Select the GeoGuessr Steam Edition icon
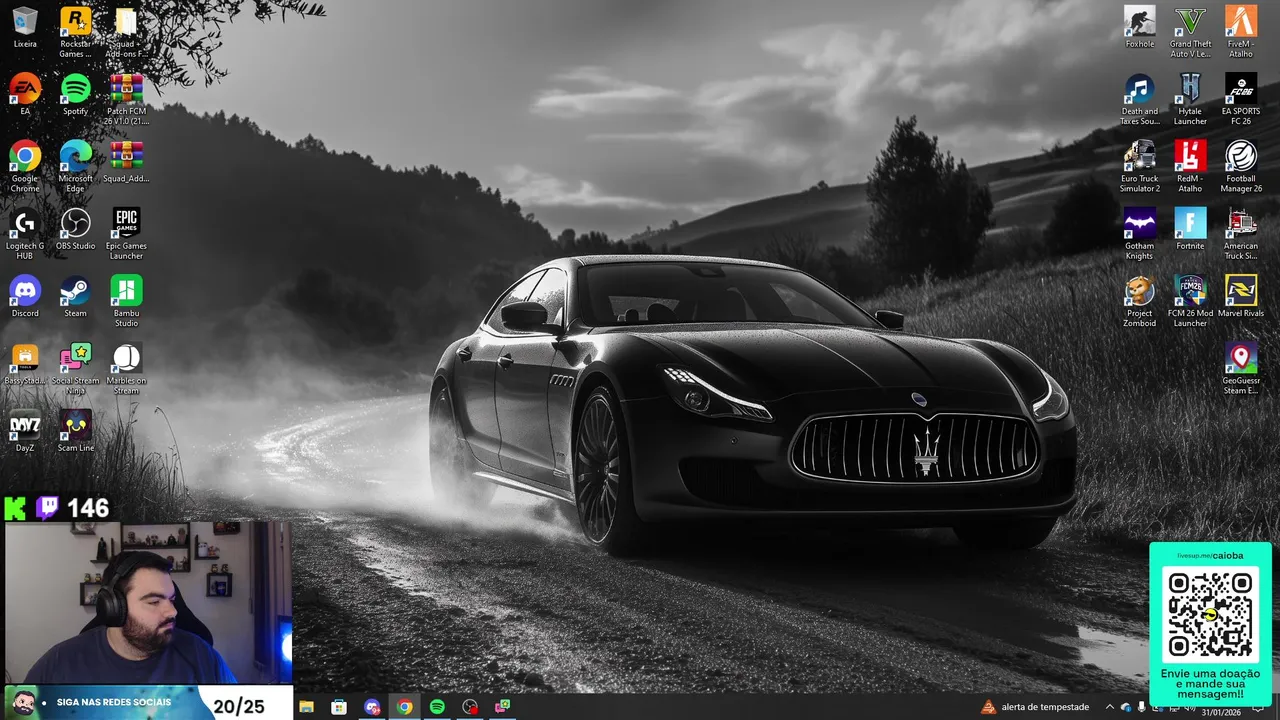This screenshot has height=720, width=1280. 1241,368
